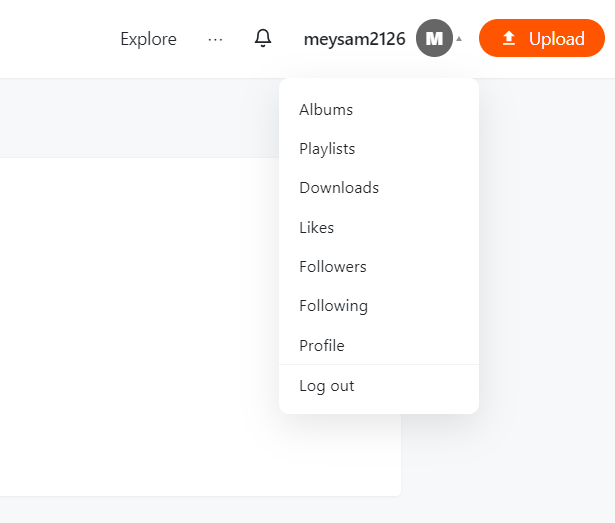Click the meysam2126 username
Image resolution: width=615 pixels, height=523 pixels.
[x=355, y=39]
